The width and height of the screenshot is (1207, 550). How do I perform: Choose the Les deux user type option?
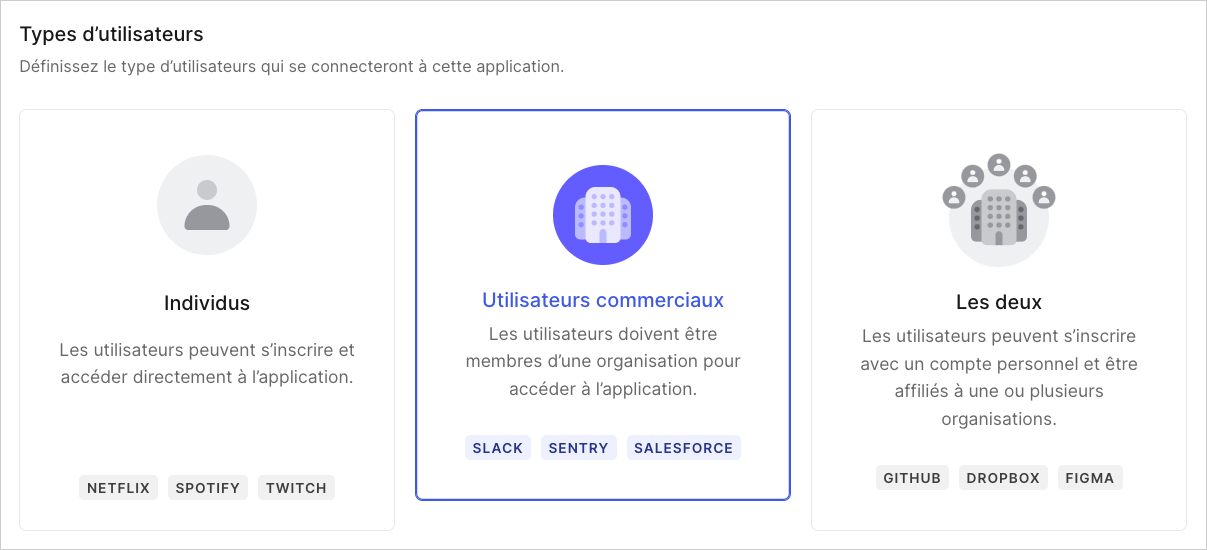[x=999, y=320]
